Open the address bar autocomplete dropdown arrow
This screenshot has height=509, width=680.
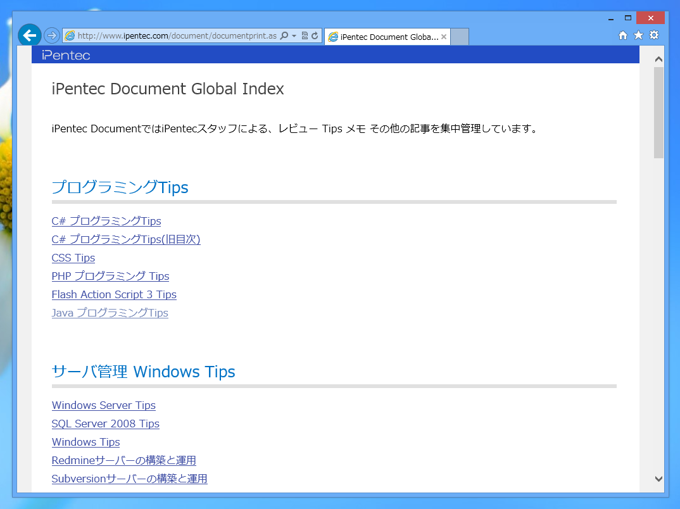[x=294, y=36]
